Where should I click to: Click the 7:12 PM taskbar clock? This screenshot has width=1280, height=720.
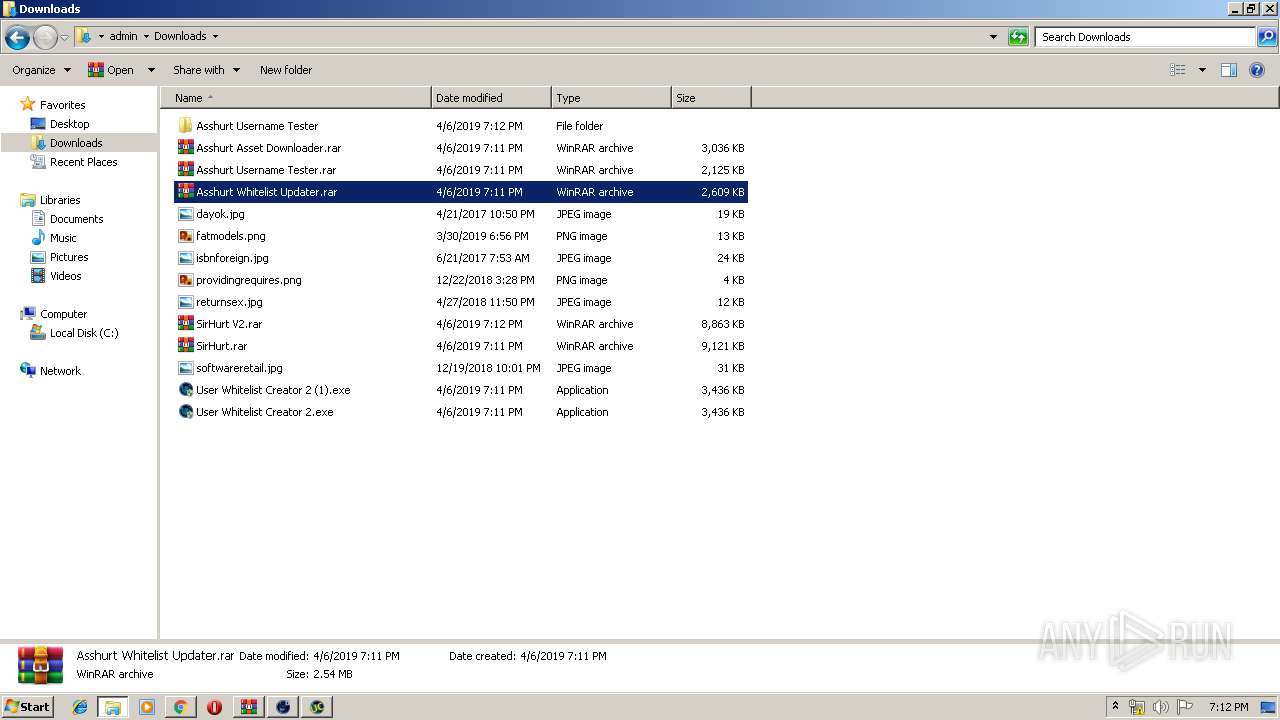[1228, 707]
